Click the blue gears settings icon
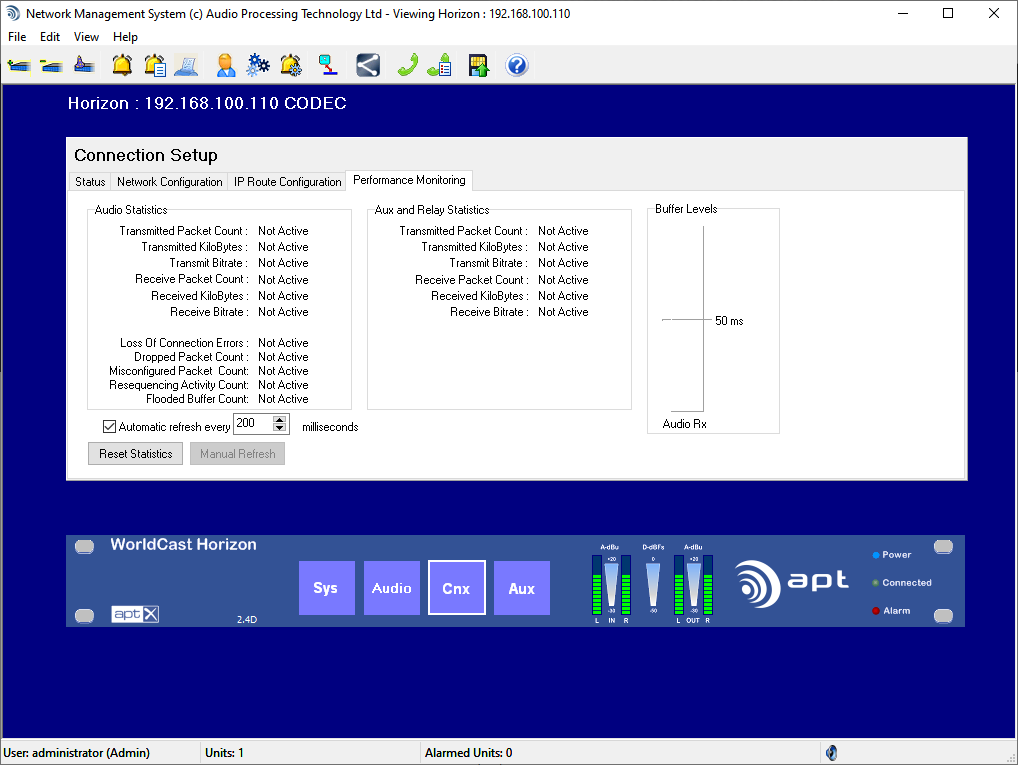 (258, 66)
